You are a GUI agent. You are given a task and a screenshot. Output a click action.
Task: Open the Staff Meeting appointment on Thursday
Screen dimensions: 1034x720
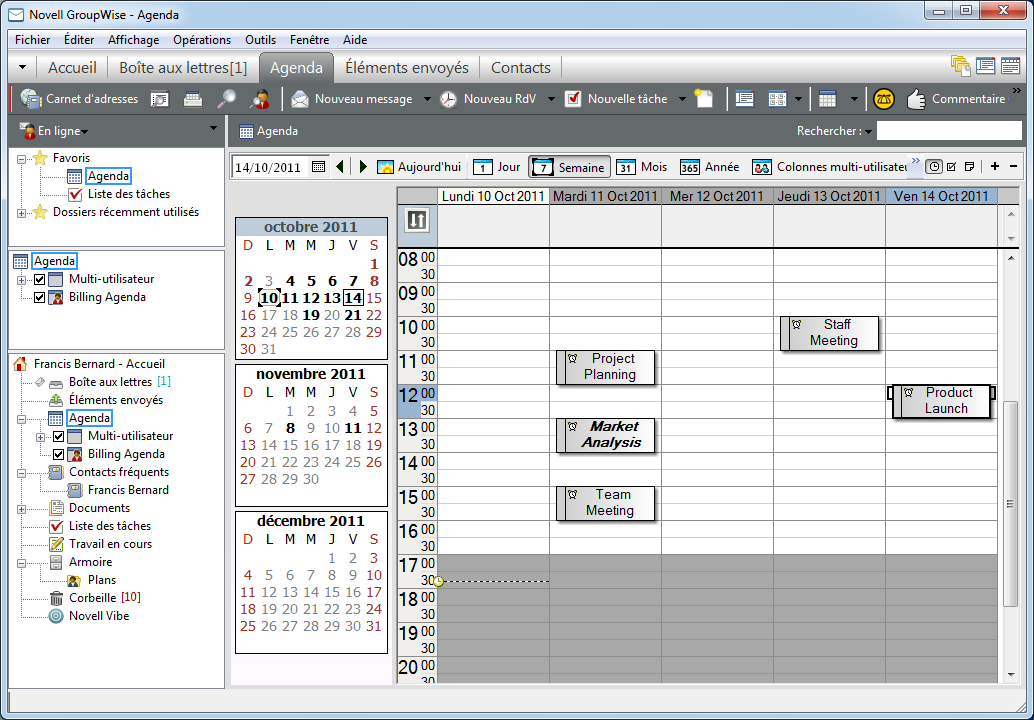[830, 331]
